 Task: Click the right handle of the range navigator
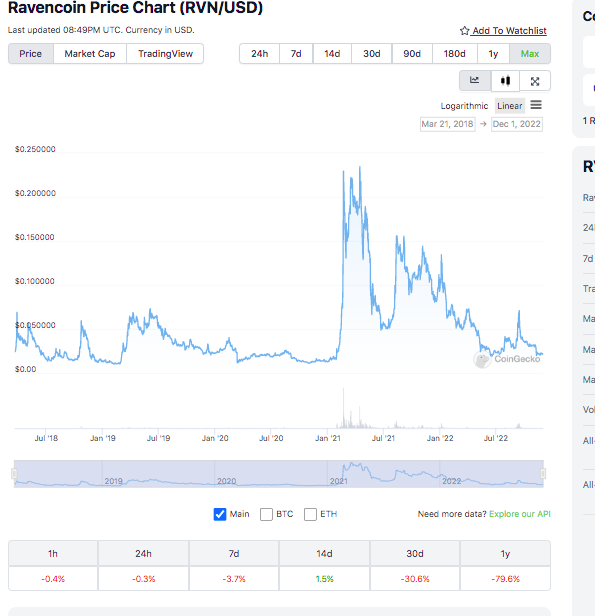(543, 474)
